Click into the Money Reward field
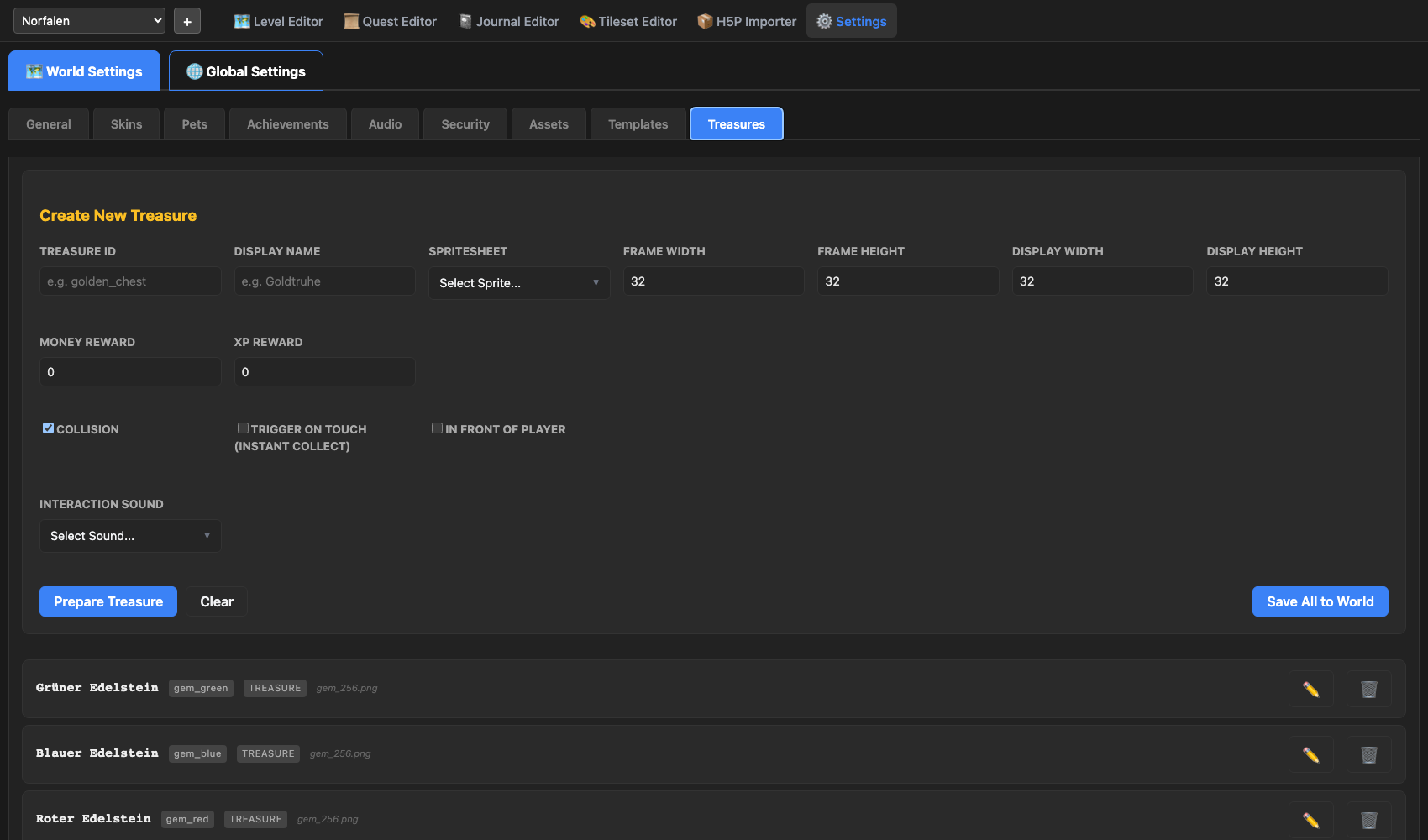This screenshot has height=840, width=1428. pyautogui.click(x=130, y=372)
